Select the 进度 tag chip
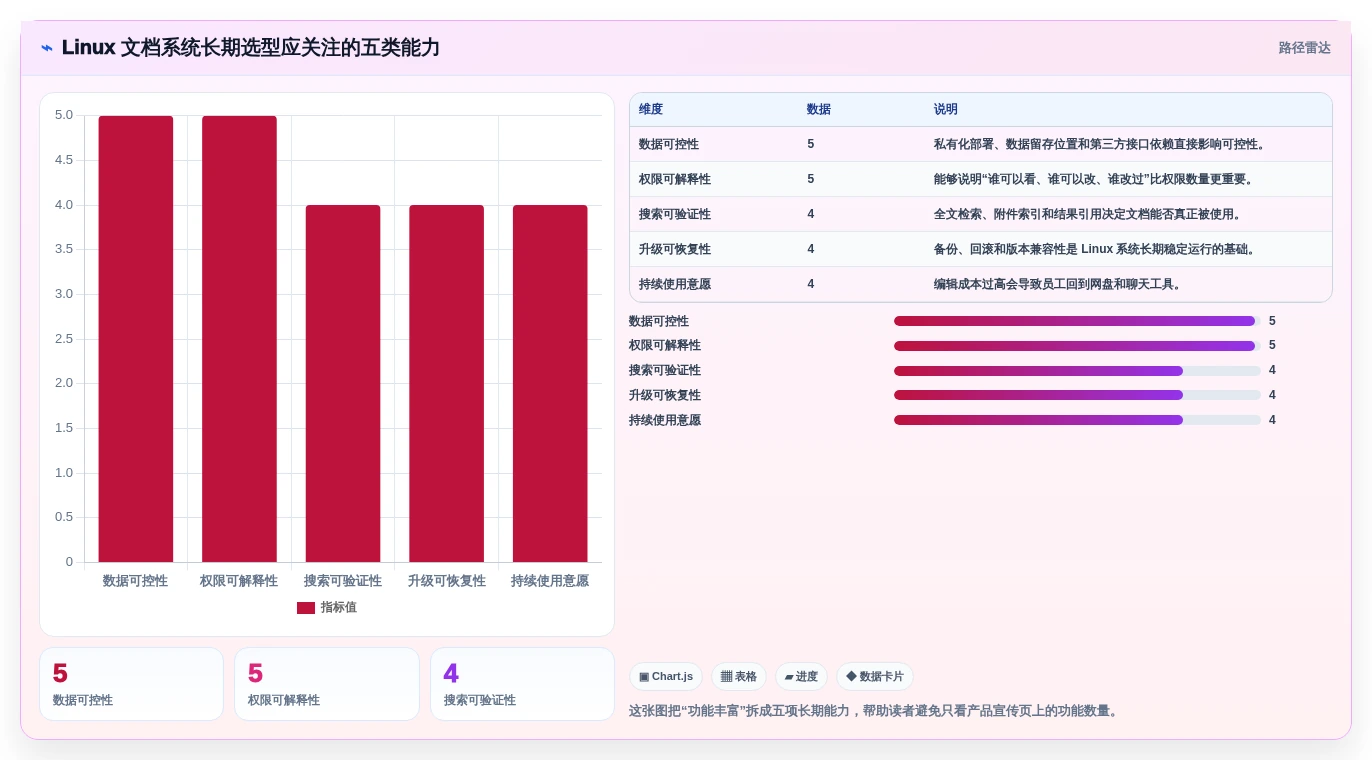This screenshot has width=1372, height=760. click(801, 677)
